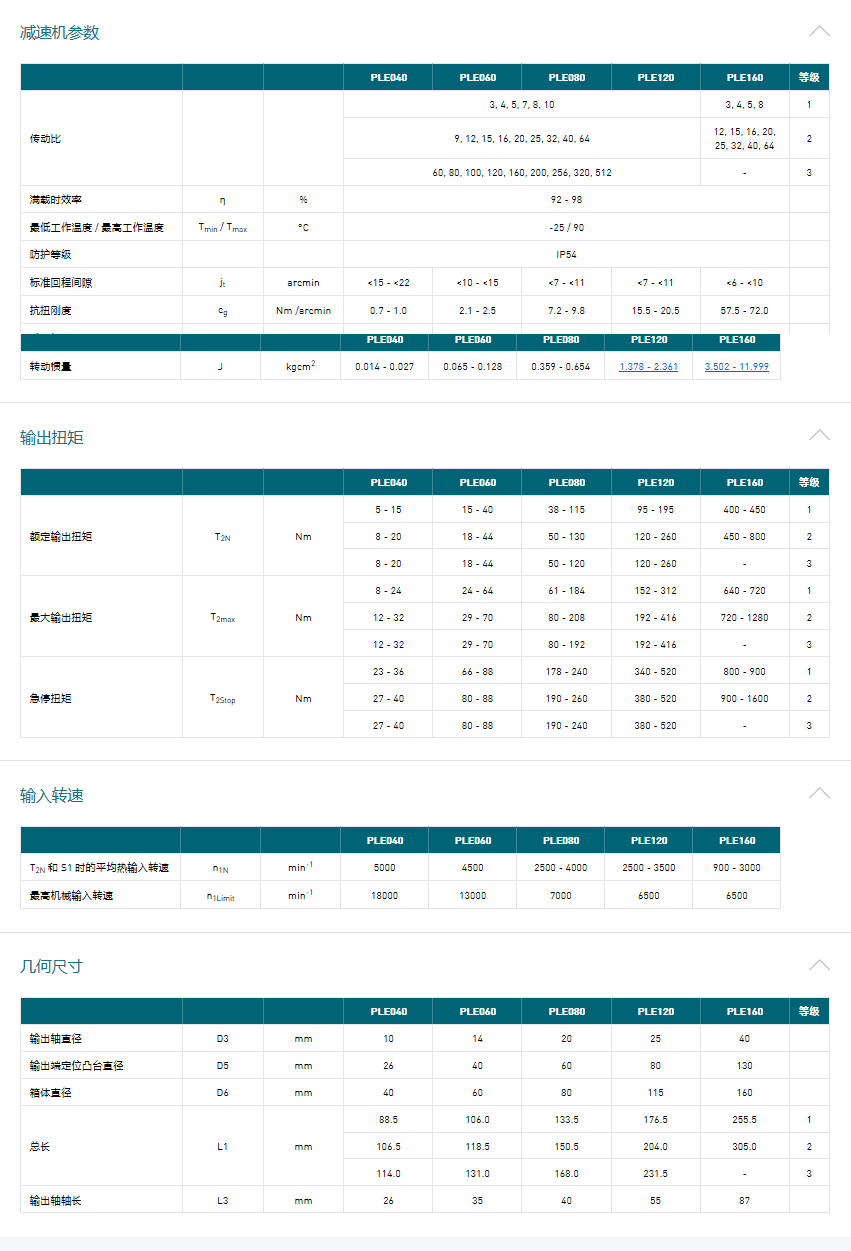Collapse the 输出扭矩 section chevron
The image size is (851, 1251).
pyautogui.click(x=819, y=435)
